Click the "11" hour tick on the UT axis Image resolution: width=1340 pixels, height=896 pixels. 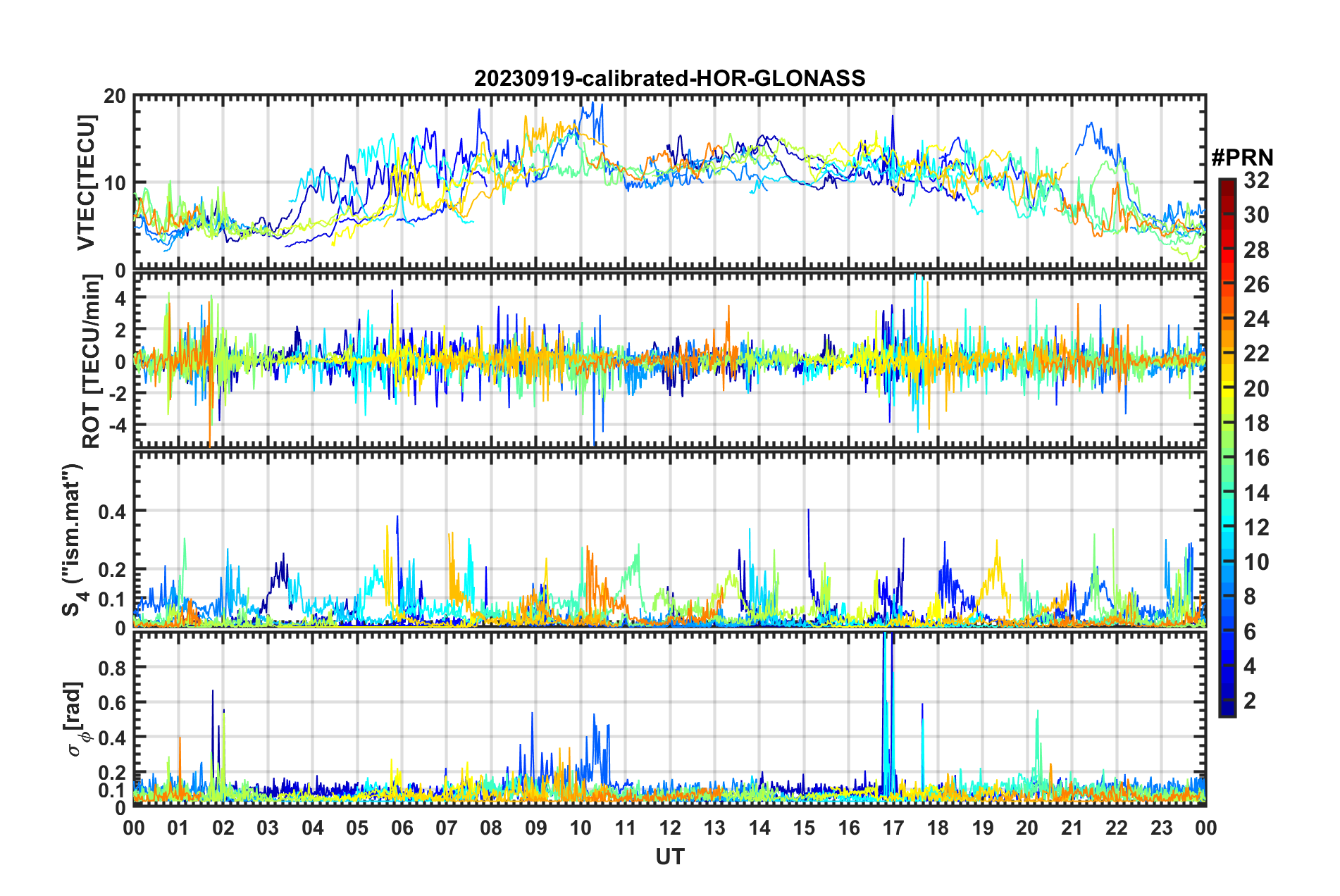click(x=625, y=828)
